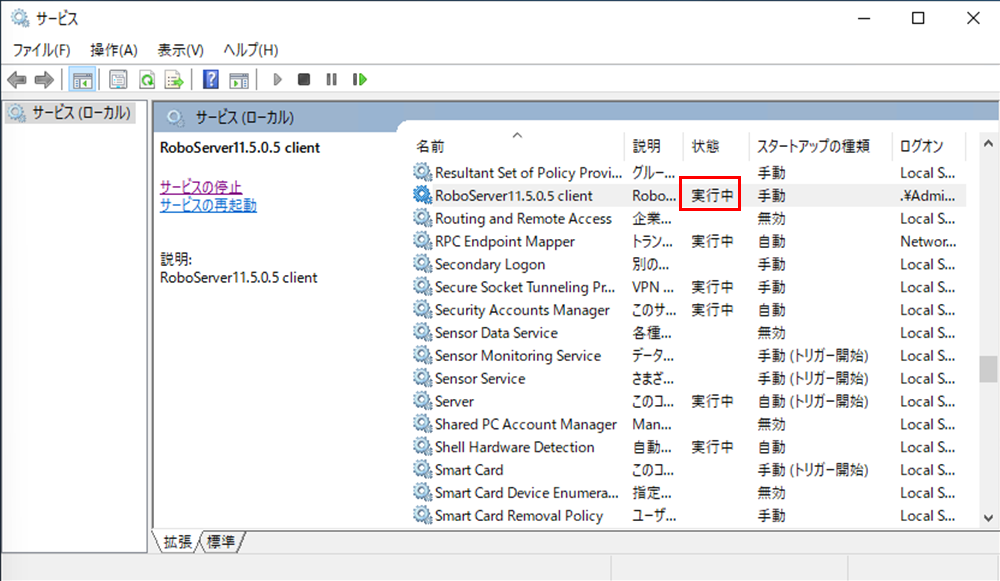Switch to the 標準 tab
Image resolution: width=1000 pixels, height=581 pixels.
point(221,541)
